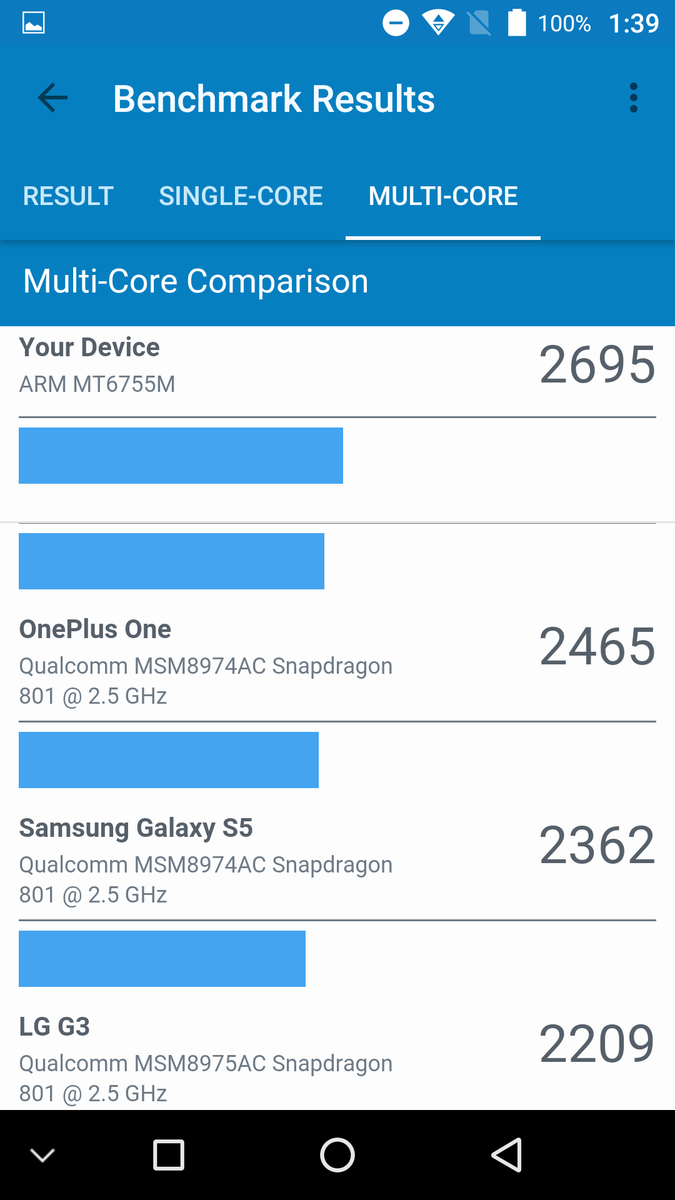
Task: Tap the Your Device blue score bar
Action: click(x=181, y=455)
